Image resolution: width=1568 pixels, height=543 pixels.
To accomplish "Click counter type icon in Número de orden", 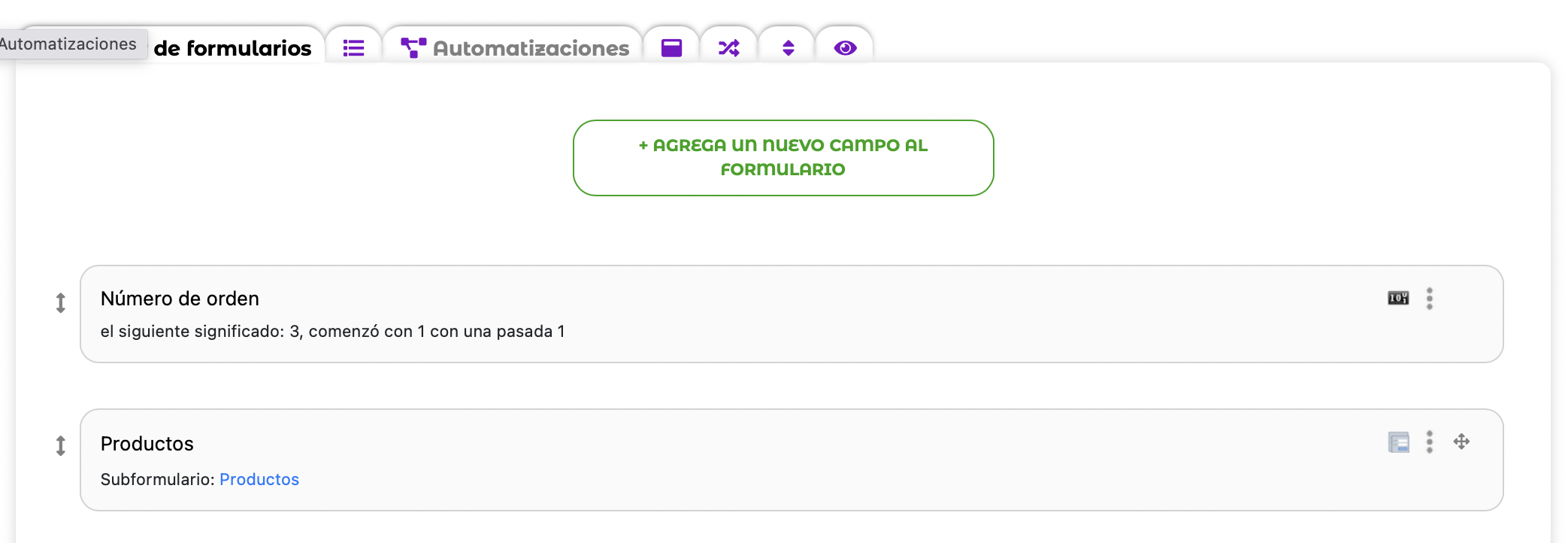I will point(1398,298).
